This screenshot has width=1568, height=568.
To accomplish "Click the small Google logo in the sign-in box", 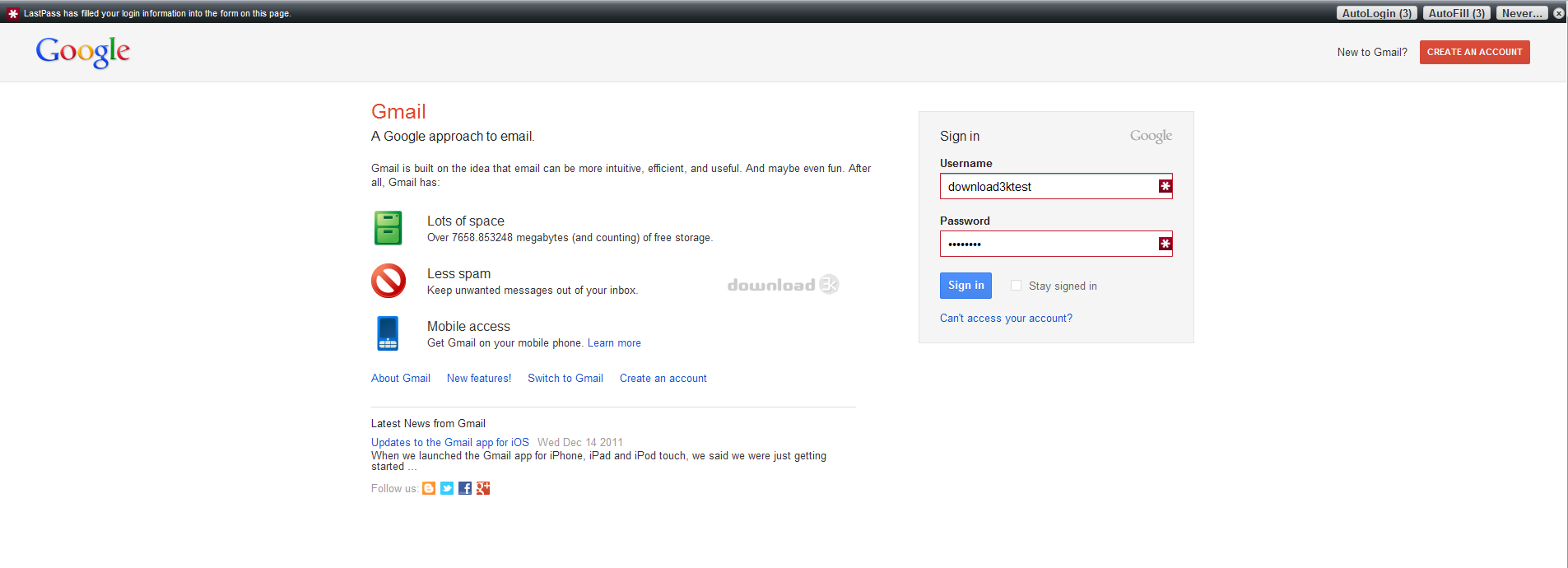I will (x=1151, y=137).
